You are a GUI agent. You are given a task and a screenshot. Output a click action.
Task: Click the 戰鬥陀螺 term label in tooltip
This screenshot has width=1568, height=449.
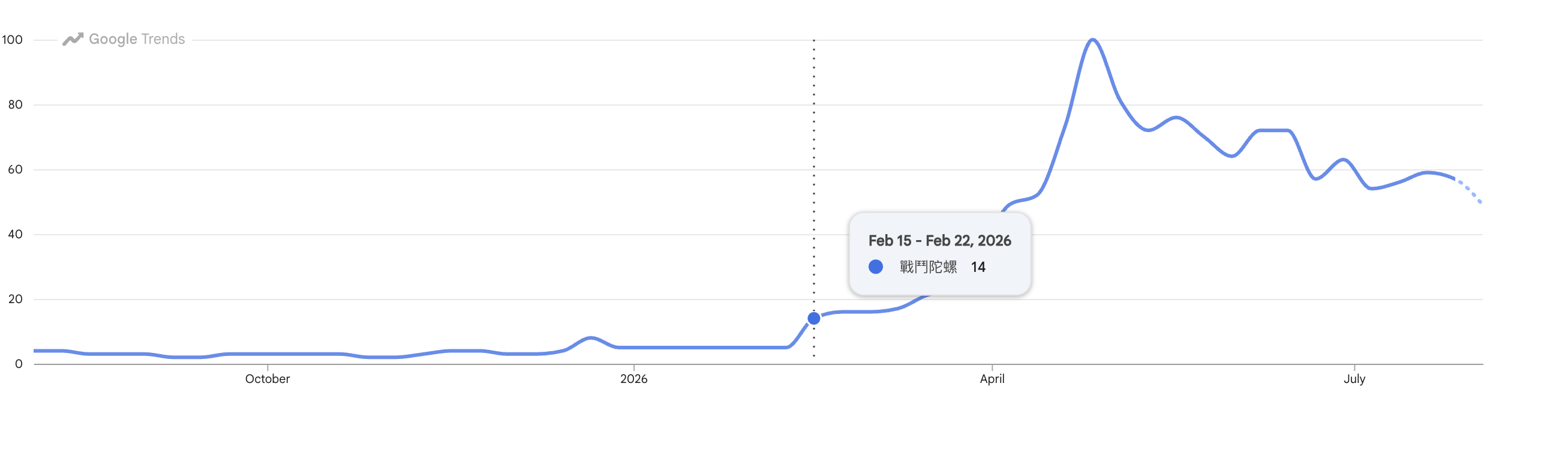(927, 267)
